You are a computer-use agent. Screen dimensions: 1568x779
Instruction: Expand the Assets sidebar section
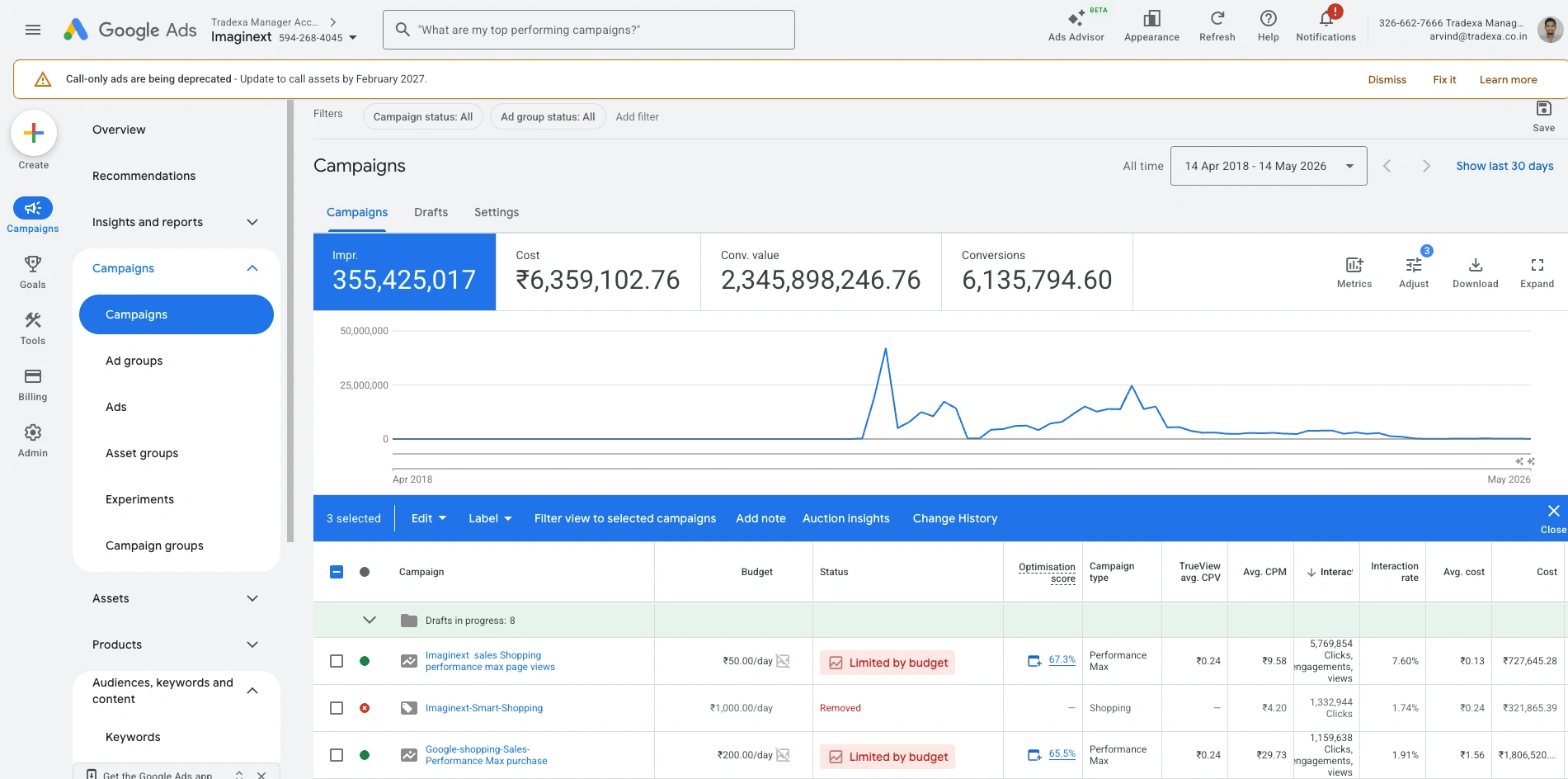[x=252, y=598]
